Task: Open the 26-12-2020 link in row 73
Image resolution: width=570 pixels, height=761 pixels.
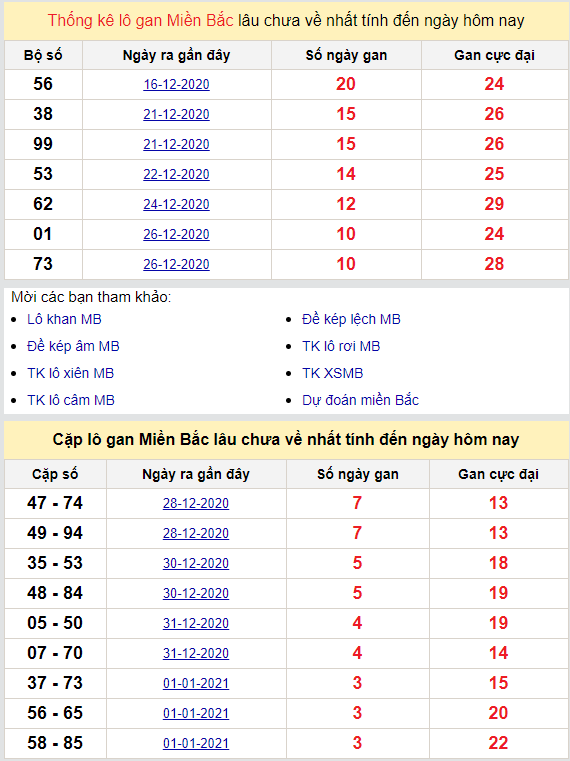Action: click(x=176, y=265)
